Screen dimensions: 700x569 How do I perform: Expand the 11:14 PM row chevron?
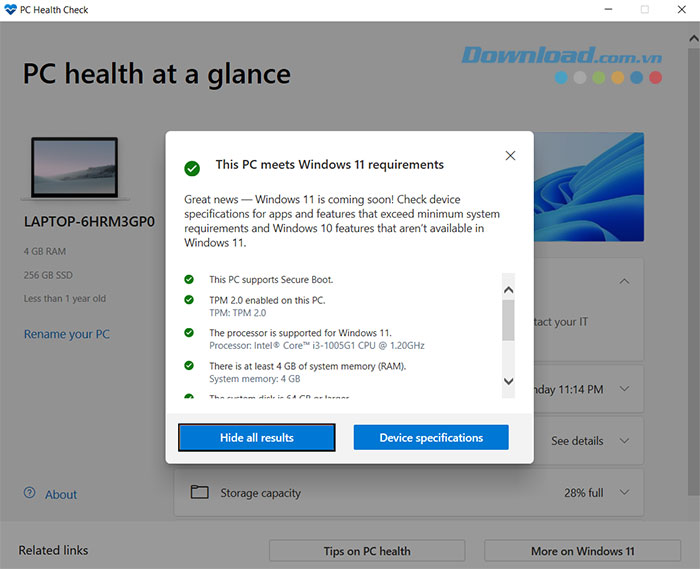click(x=625, y=389)
